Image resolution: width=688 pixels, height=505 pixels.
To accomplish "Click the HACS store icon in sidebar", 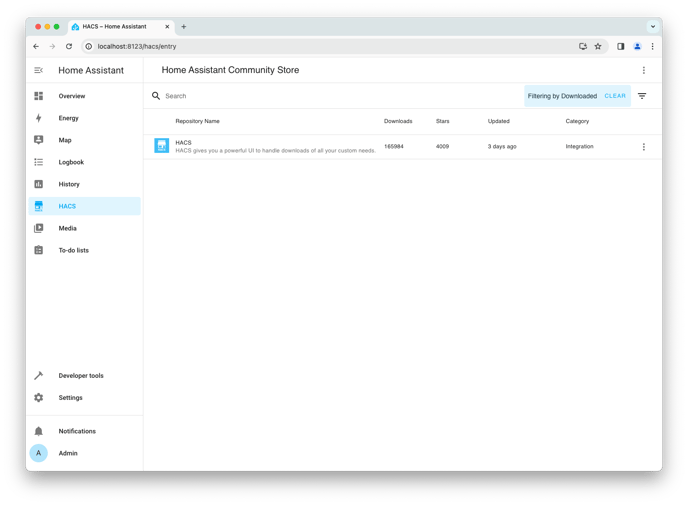I will point(39,206).
